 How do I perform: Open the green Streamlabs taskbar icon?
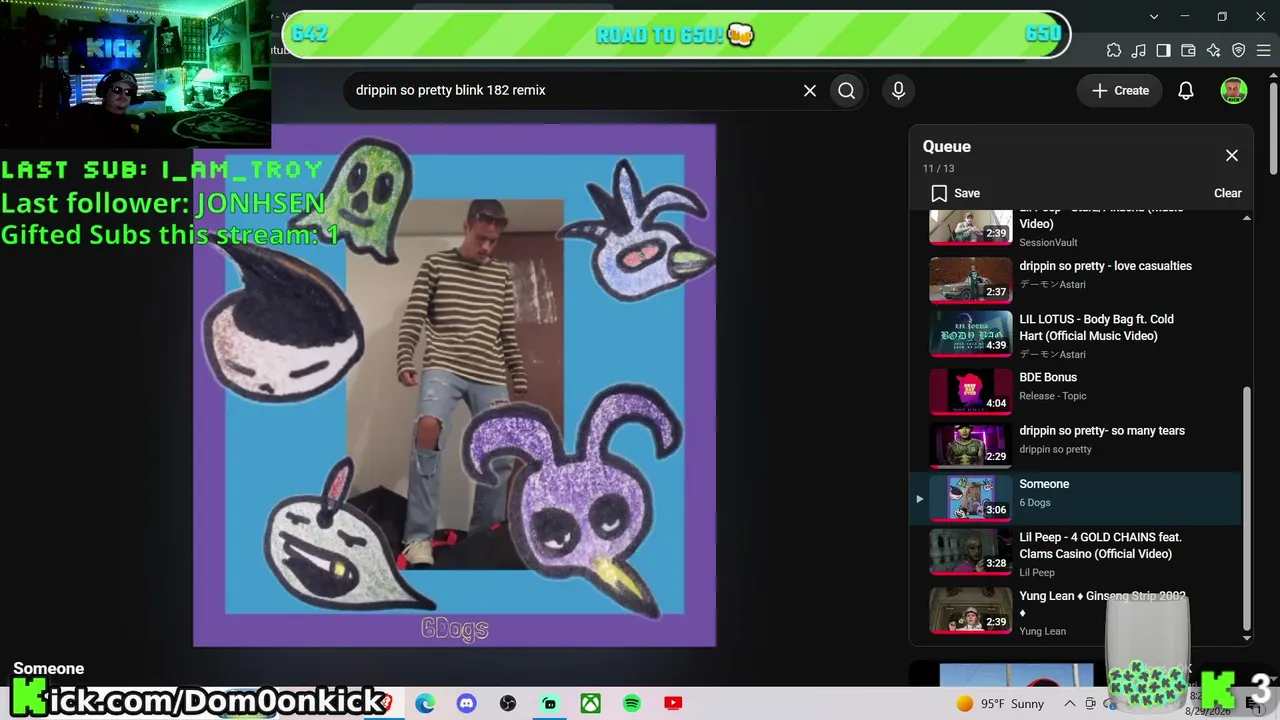(x=549, y=704)
